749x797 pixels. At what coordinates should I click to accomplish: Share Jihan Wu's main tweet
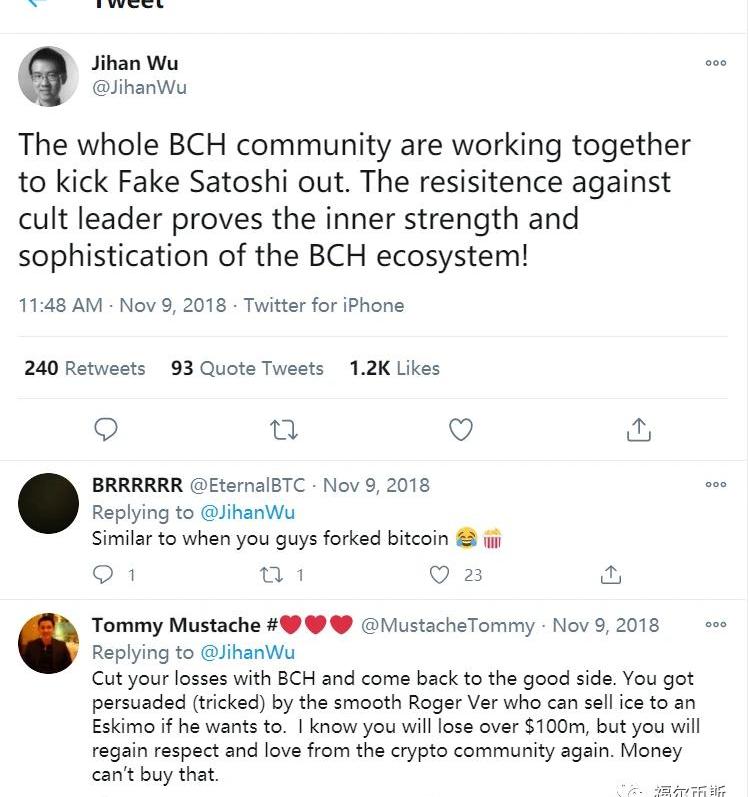click(638, 430)
